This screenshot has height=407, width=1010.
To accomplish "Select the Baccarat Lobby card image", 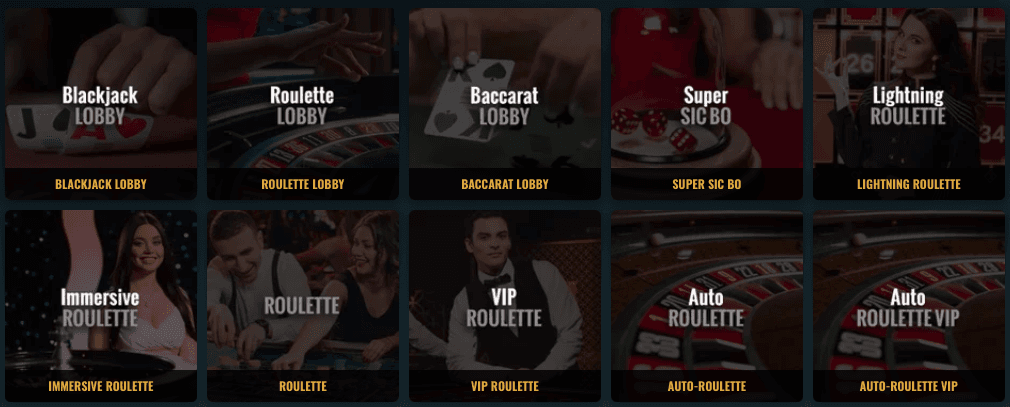I will tap(505, 88).
